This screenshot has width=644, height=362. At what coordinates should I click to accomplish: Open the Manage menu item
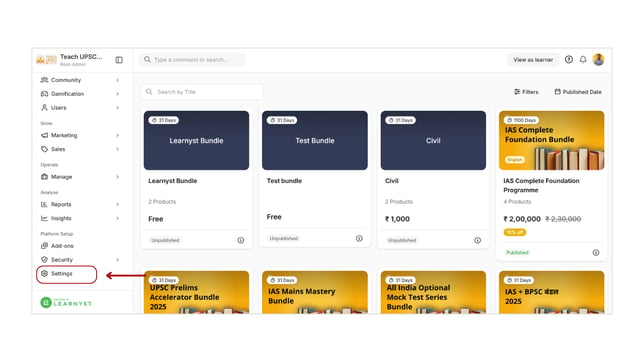pos(80,177)
